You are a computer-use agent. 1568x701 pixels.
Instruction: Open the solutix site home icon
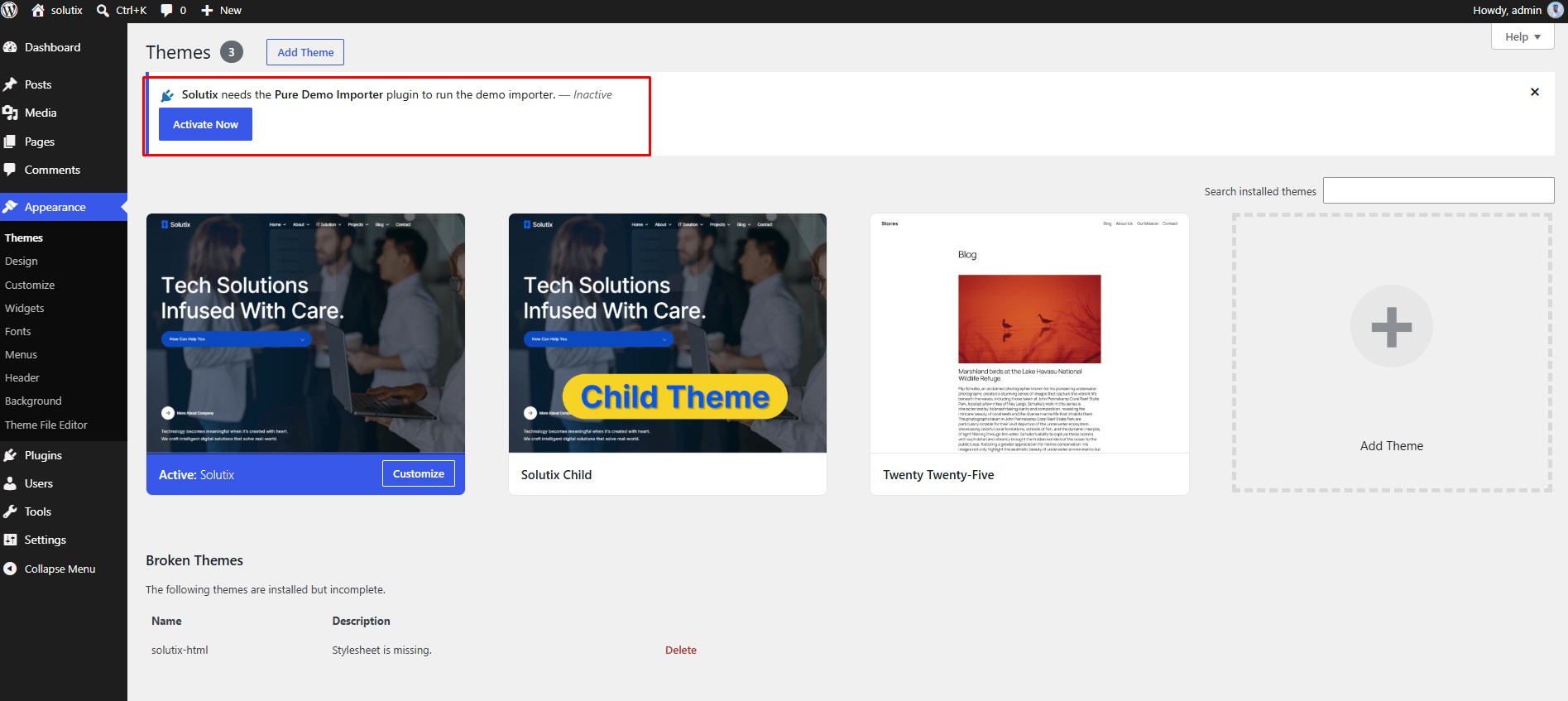point(38,10)
